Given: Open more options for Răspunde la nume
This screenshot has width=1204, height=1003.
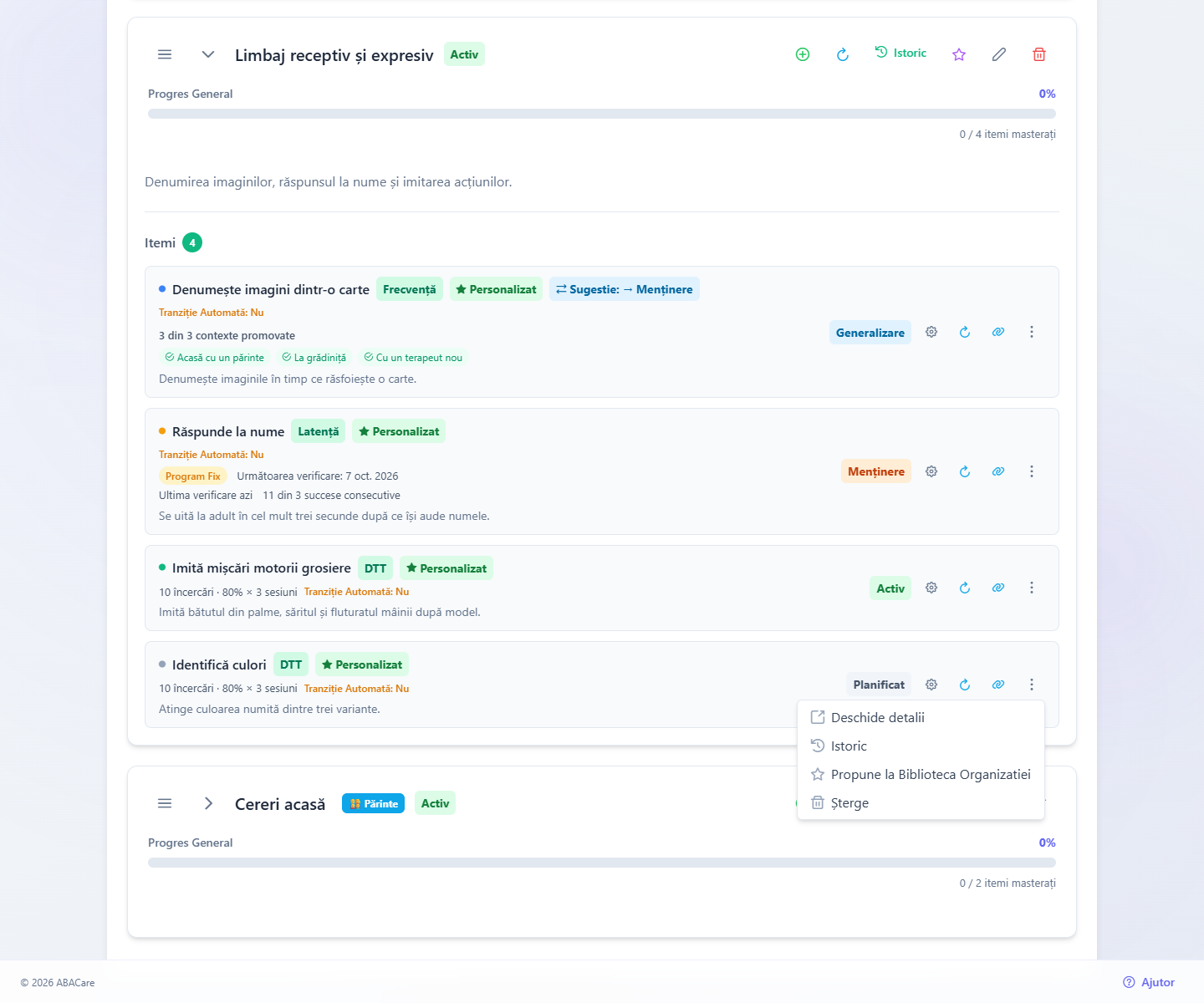Looking at the screenshot, I should pos(1032,471).
